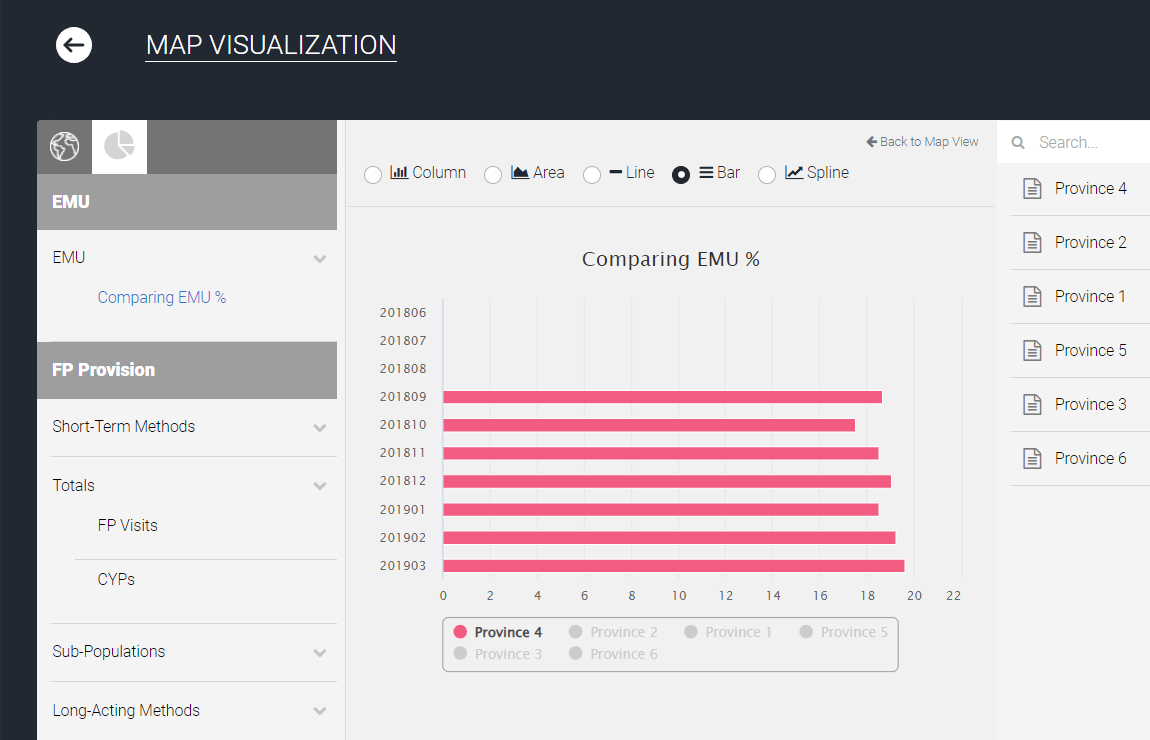
Task: Collapse the EMU section chevron
Action: [x=320, y=259]
